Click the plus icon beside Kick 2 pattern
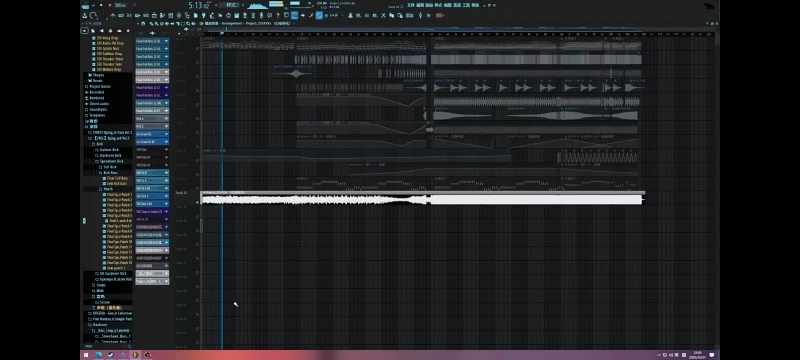This screenshot has height=360, width=800. click(x=166, y=126)
